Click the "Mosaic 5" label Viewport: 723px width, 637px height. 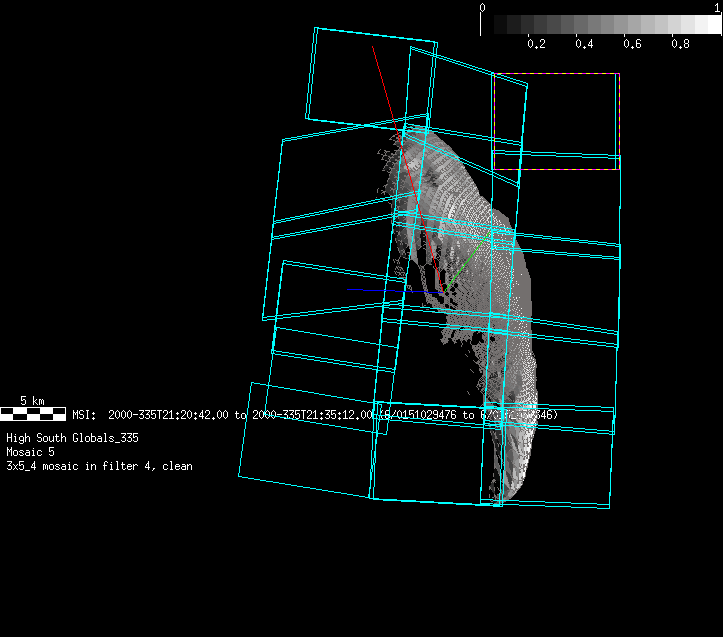[x=30, y=452]
